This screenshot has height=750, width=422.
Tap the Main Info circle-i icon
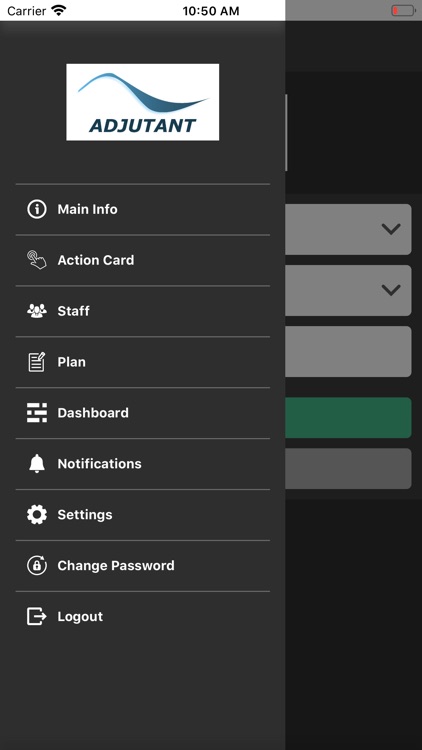click(x=37, y=209)
